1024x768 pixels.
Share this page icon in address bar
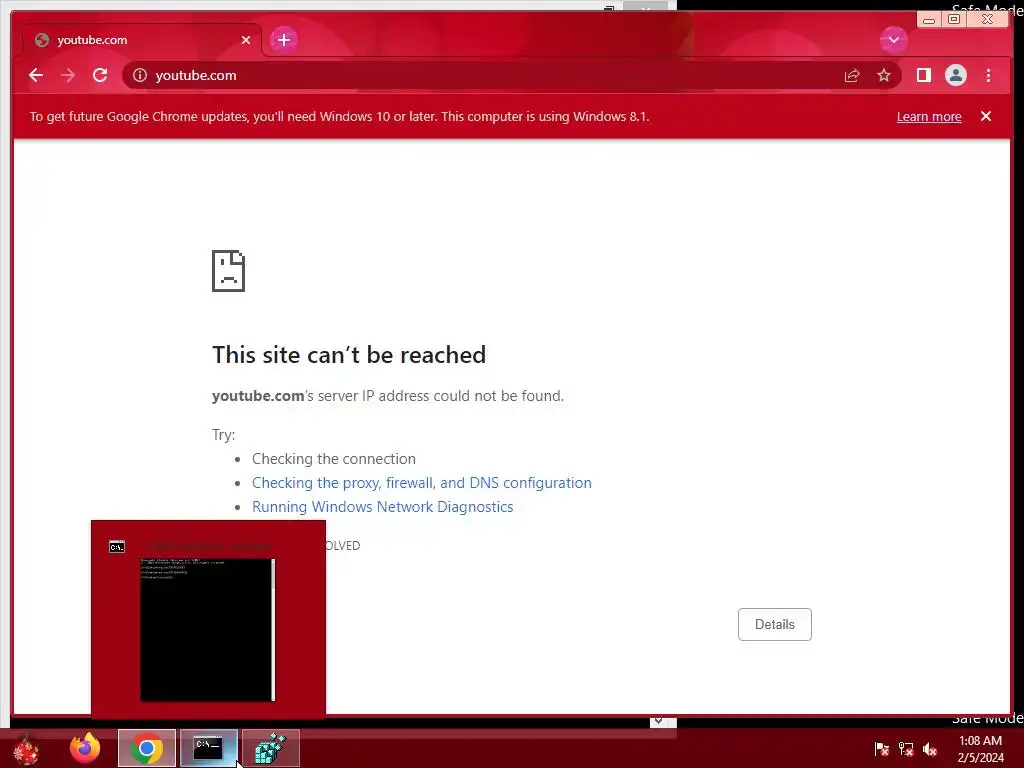(852, 76)
